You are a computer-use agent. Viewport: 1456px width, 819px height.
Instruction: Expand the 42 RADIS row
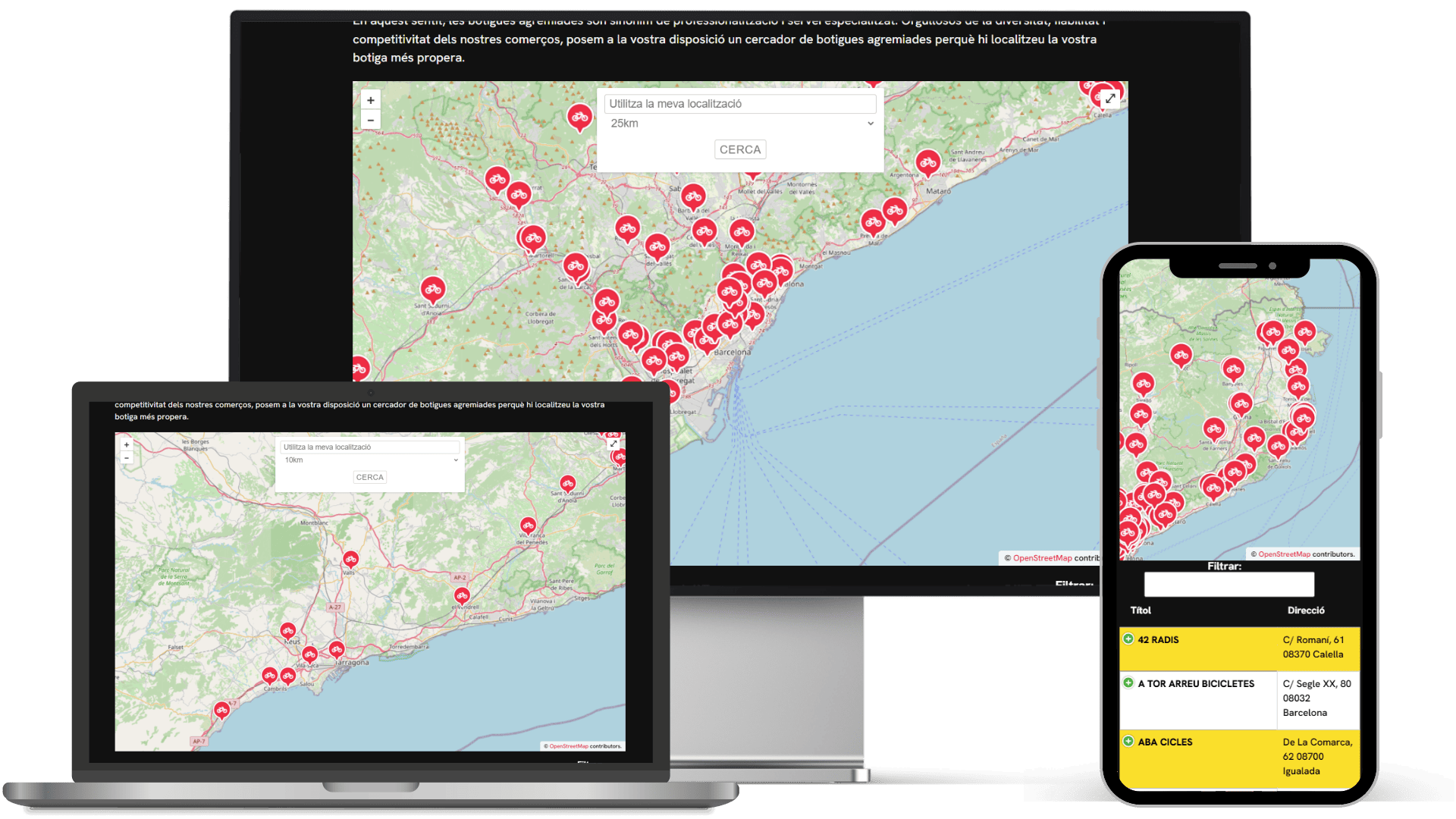(x=1128, y=639)
